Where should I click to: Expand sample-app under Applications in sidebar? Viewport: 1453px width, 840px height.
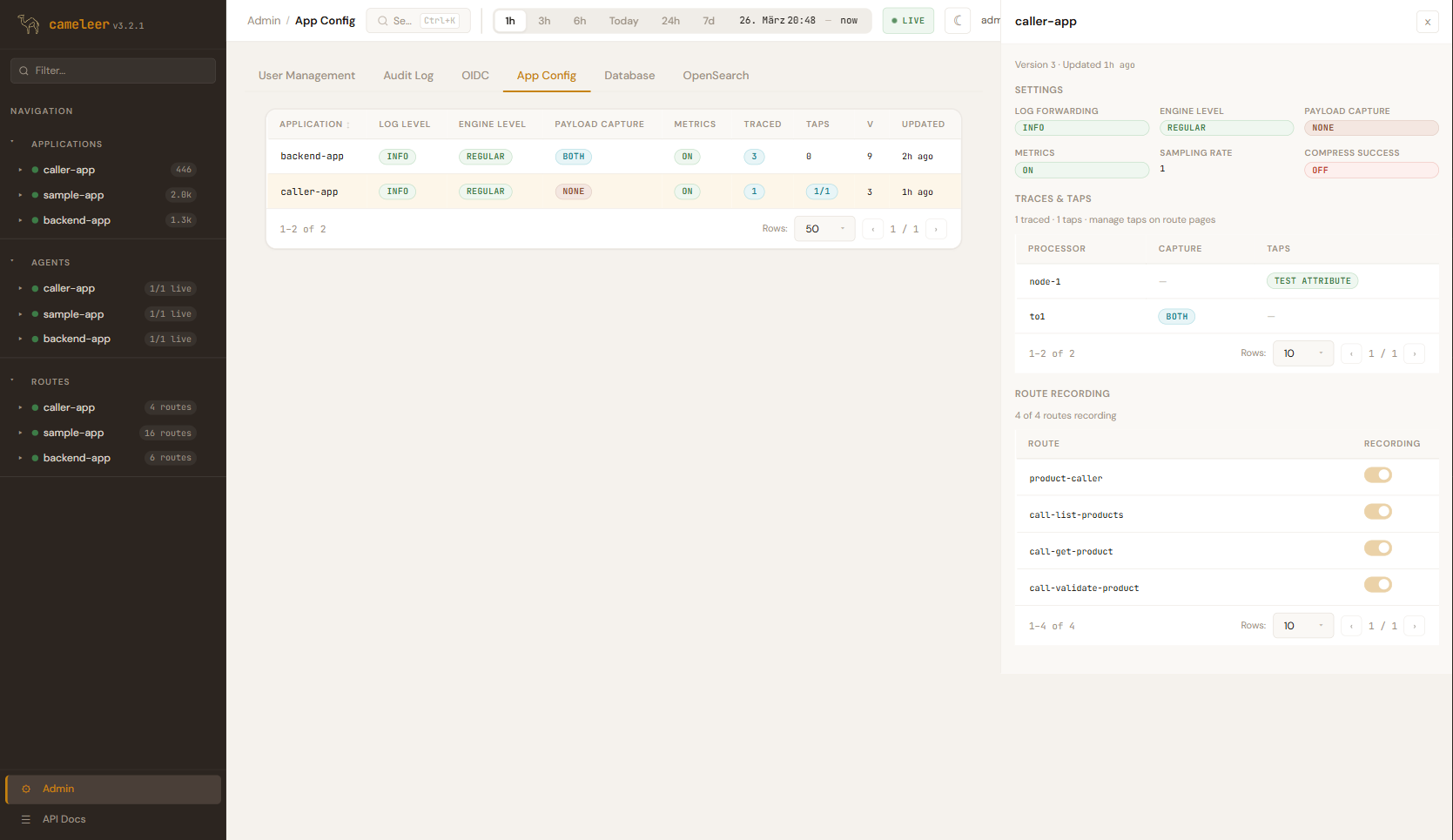(x=20, y=195)
